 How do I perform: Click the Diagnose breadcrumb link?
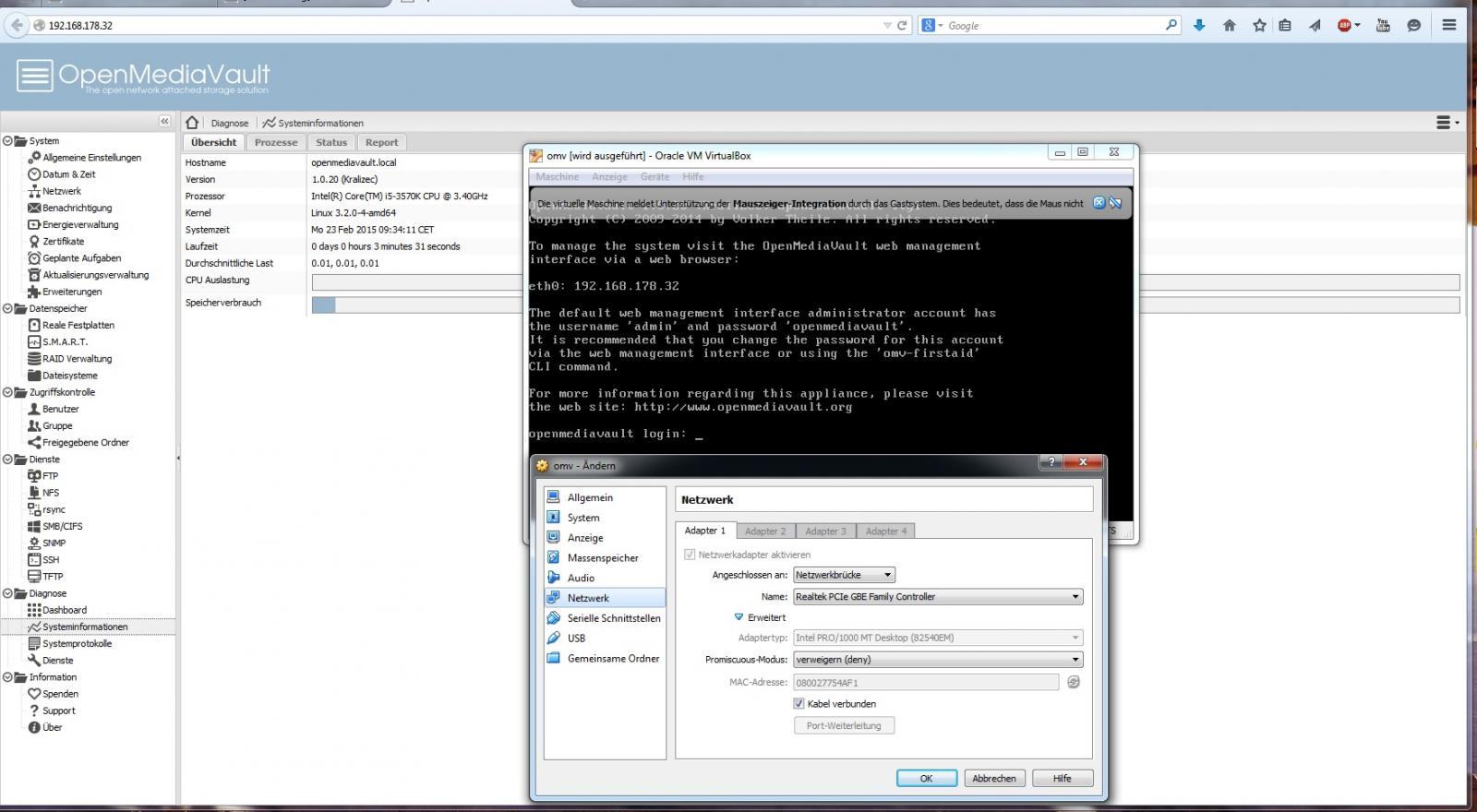coord(230,123)
